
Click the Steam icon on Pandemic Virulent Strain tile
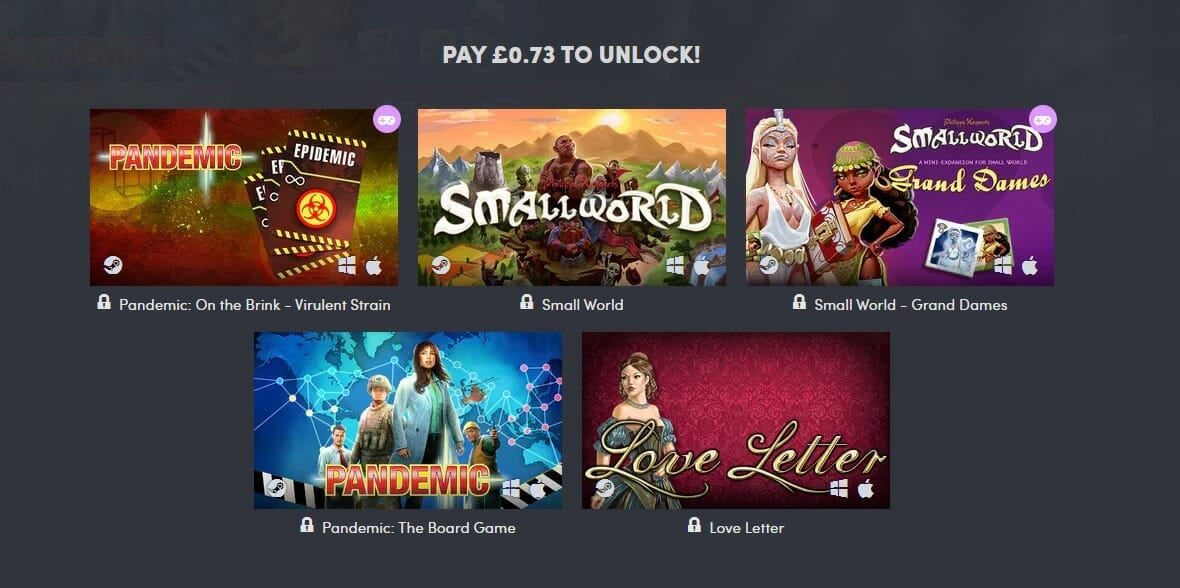(x=113, y=265)
